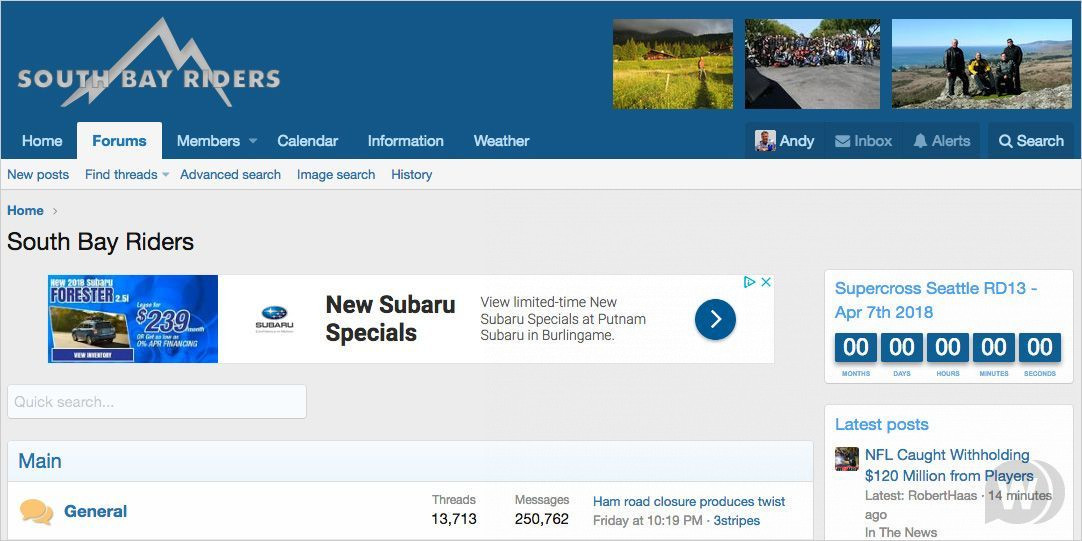This screenshot has width=1082, height=541.
Task: Close the ad with the X icon
Action: coord(766,283)
